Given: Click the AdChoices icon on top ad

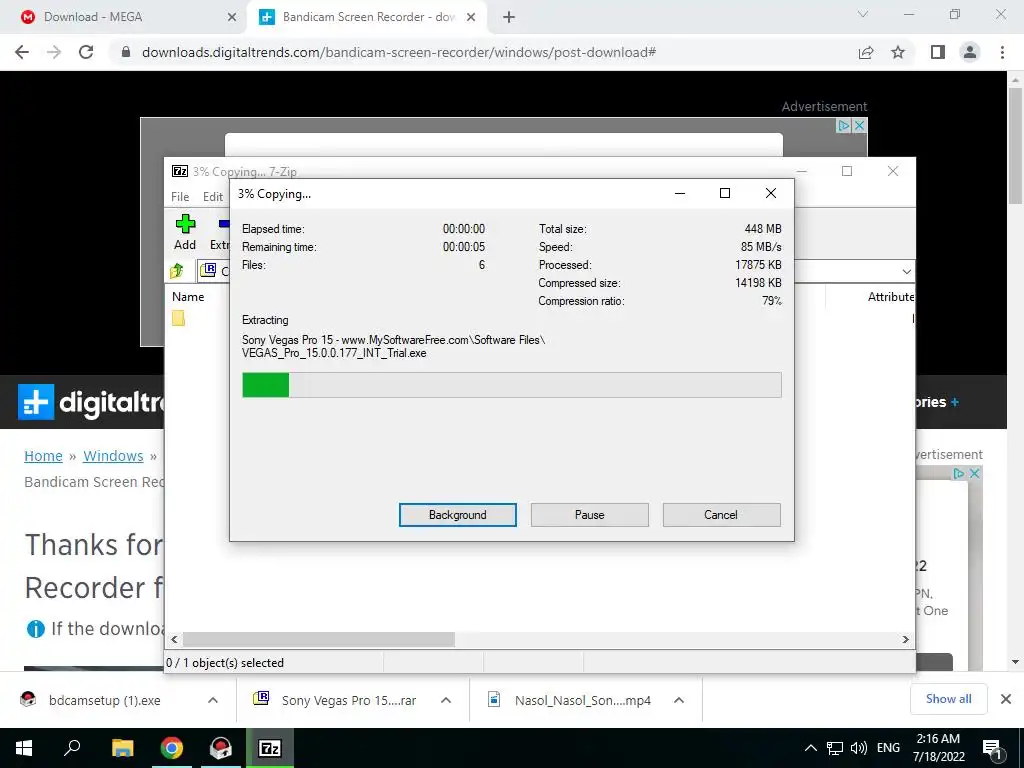Looking at the screenshot, I should pos(844,125).
